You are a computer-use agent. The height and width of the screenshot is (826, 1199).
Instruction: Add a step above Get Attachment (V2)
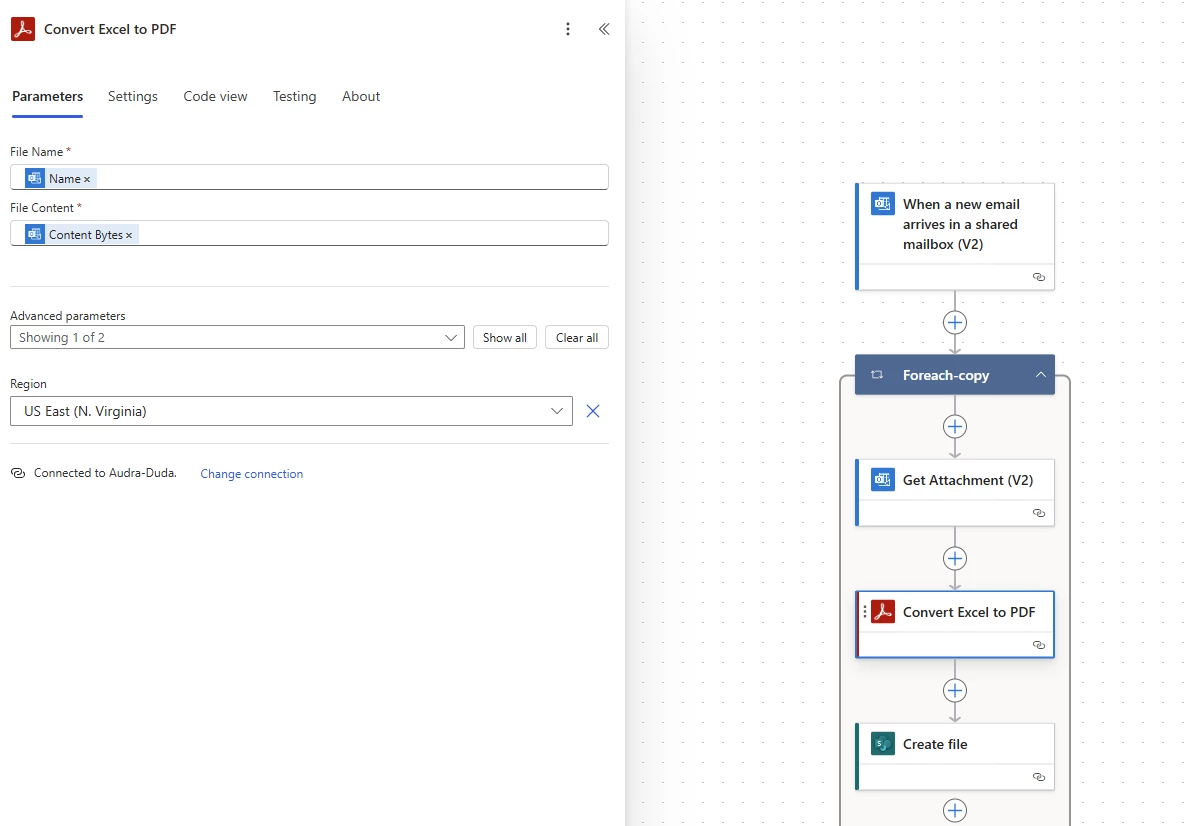(x=954, y=426)
